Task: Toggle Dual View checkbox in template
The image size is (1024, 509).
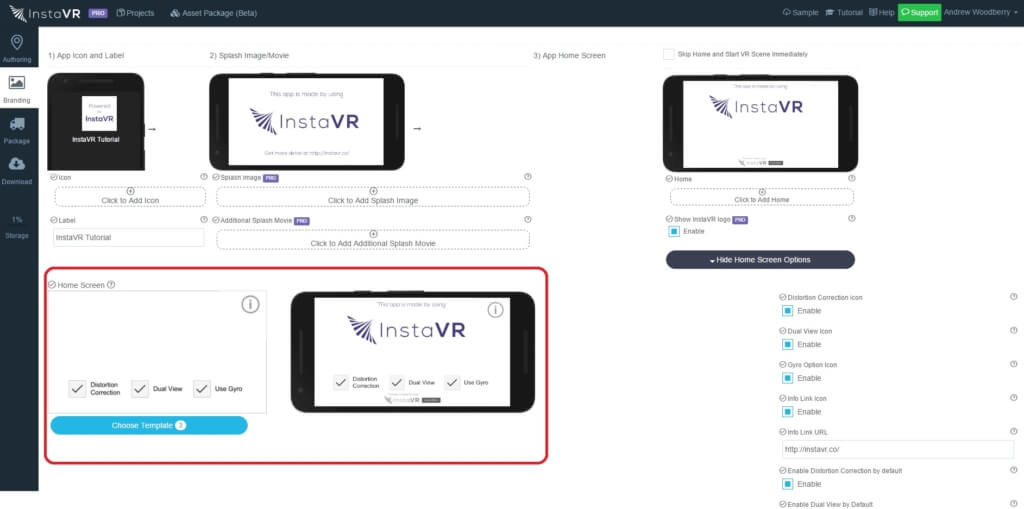Action: (x=140, y=389)
